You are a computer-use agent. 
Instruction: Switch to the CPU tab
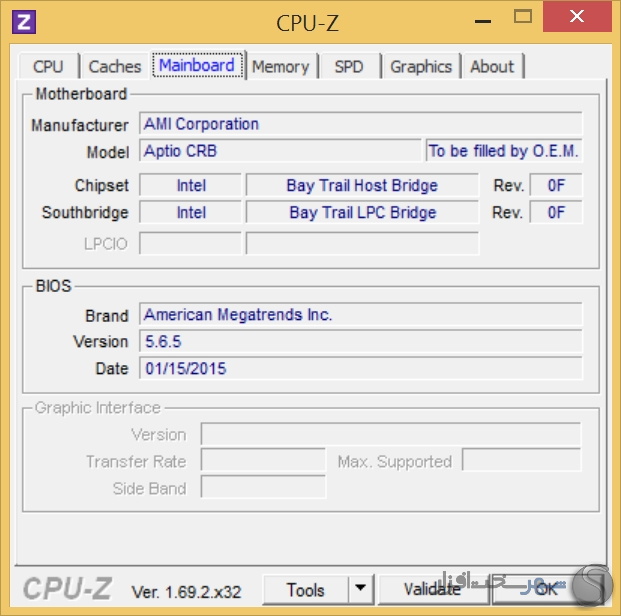(49, 67)
